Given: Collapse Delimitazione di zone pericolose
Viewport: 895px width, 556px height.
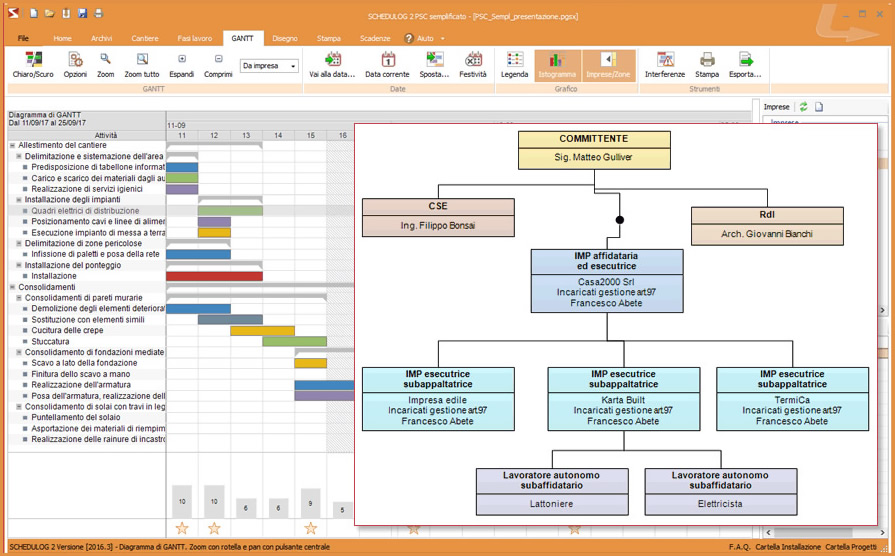Looking at the screenshot, I should pyautogui.click(x=19, y=243).
